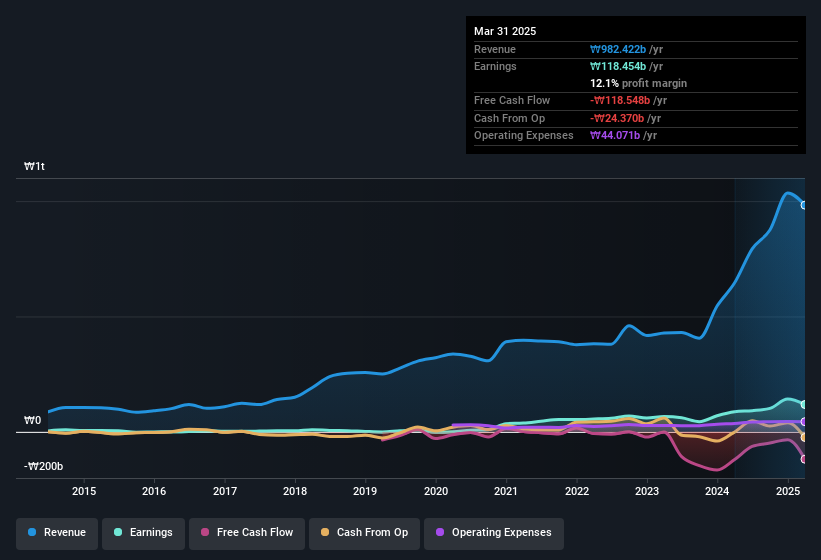The width and height of the screenshot is (821, 560).
Task: Click the ₩44.071b operating expenses value
Action: point(615,136)
